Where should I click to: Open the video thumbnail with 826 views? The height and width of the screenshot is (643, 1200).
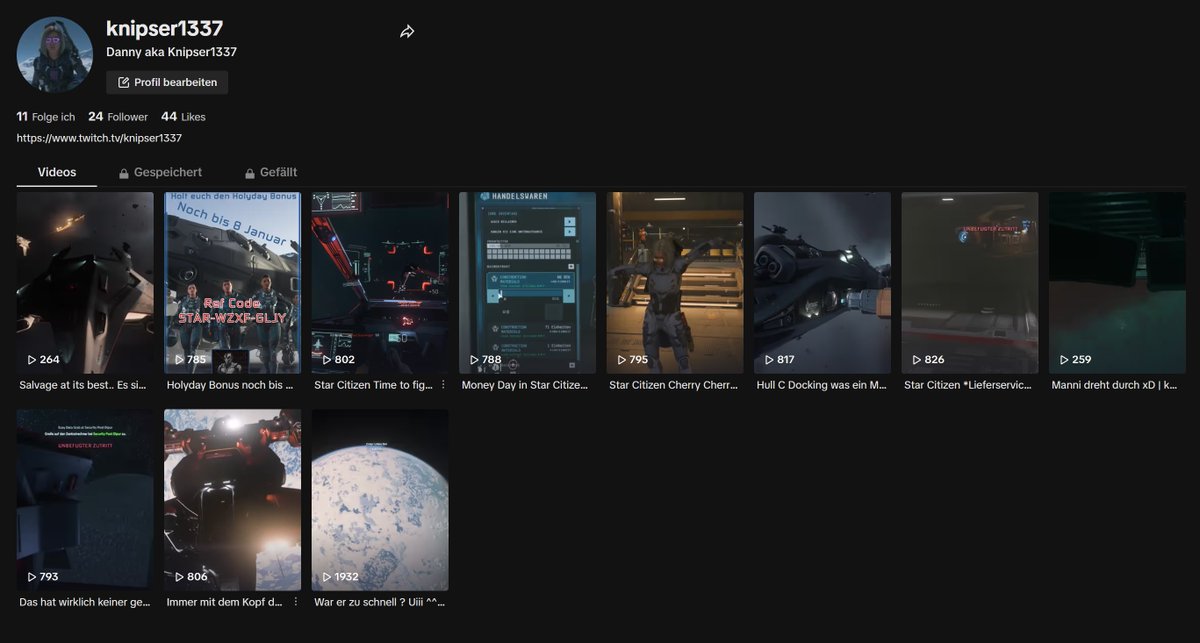970,283
